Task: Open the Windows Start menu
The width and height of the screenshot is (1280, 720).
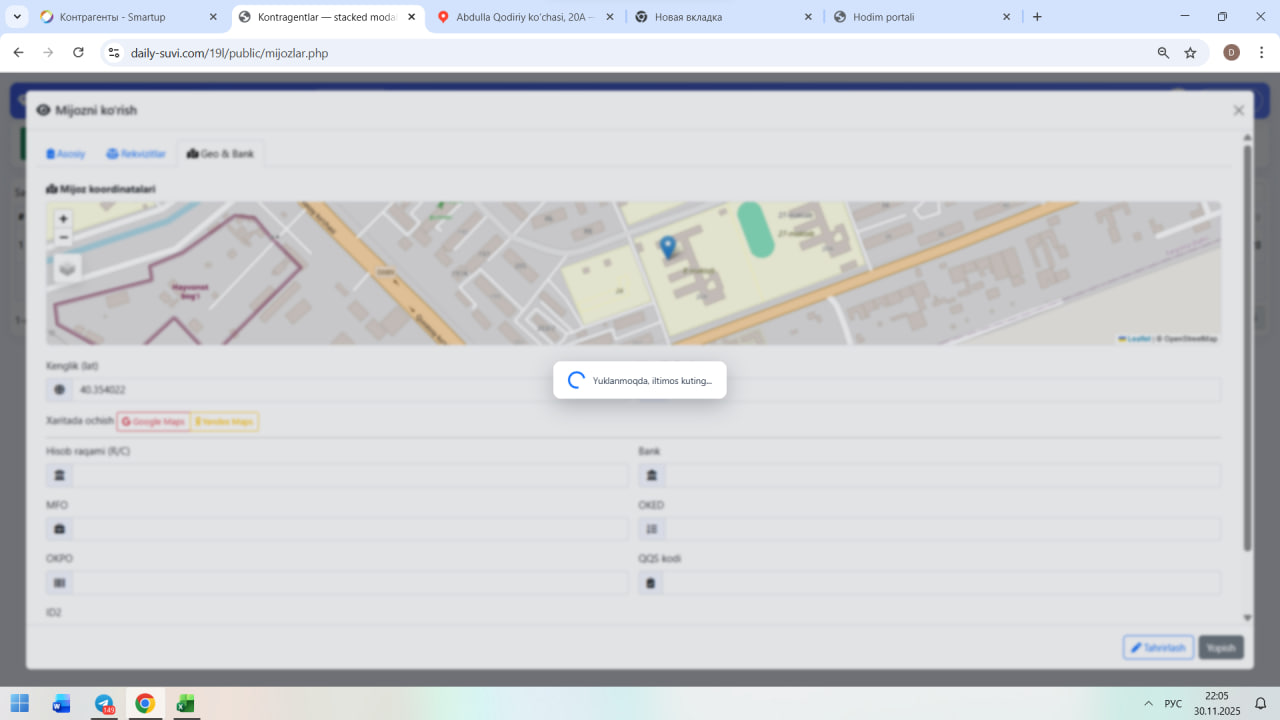Action: tap(19, 703)
